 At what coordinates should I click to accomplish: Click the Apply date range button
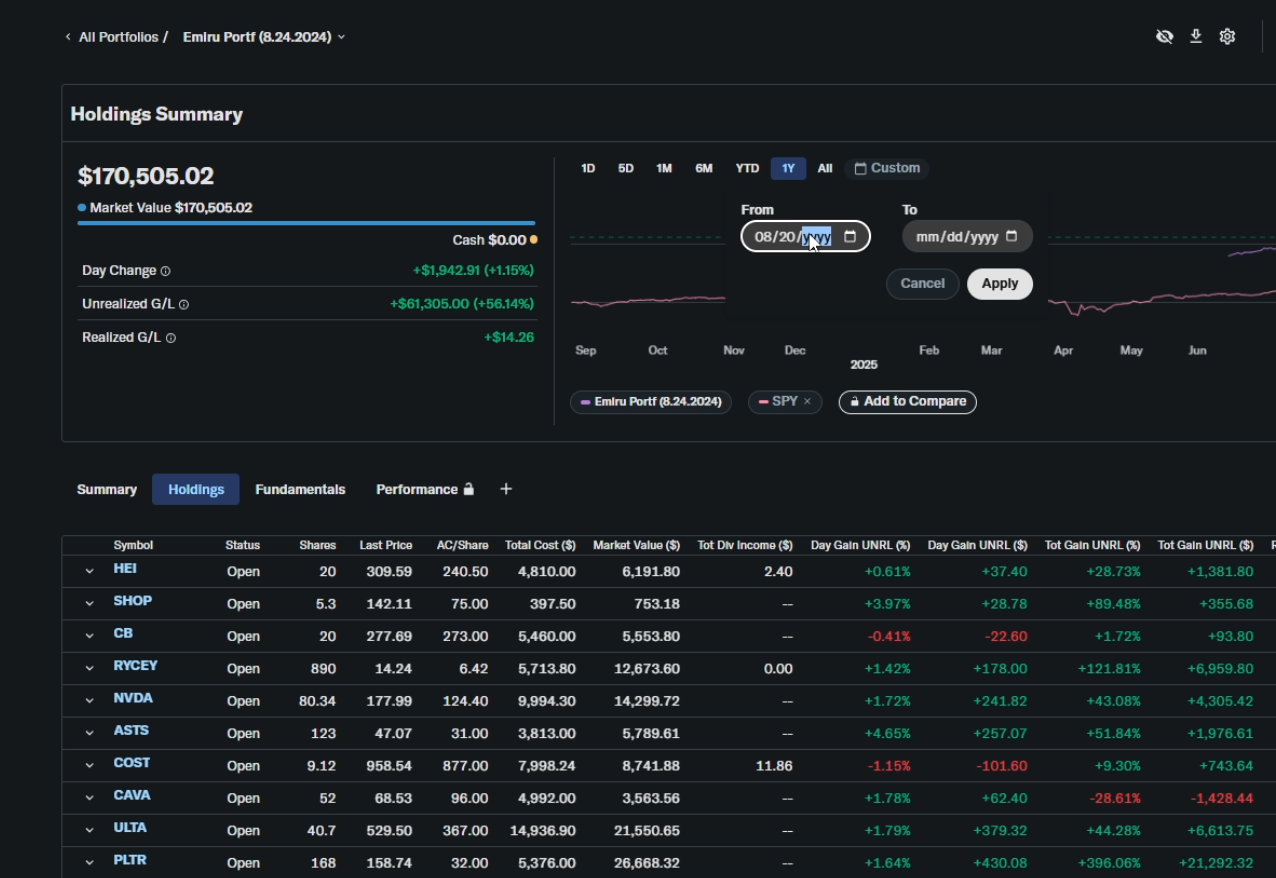pos(999,284)
